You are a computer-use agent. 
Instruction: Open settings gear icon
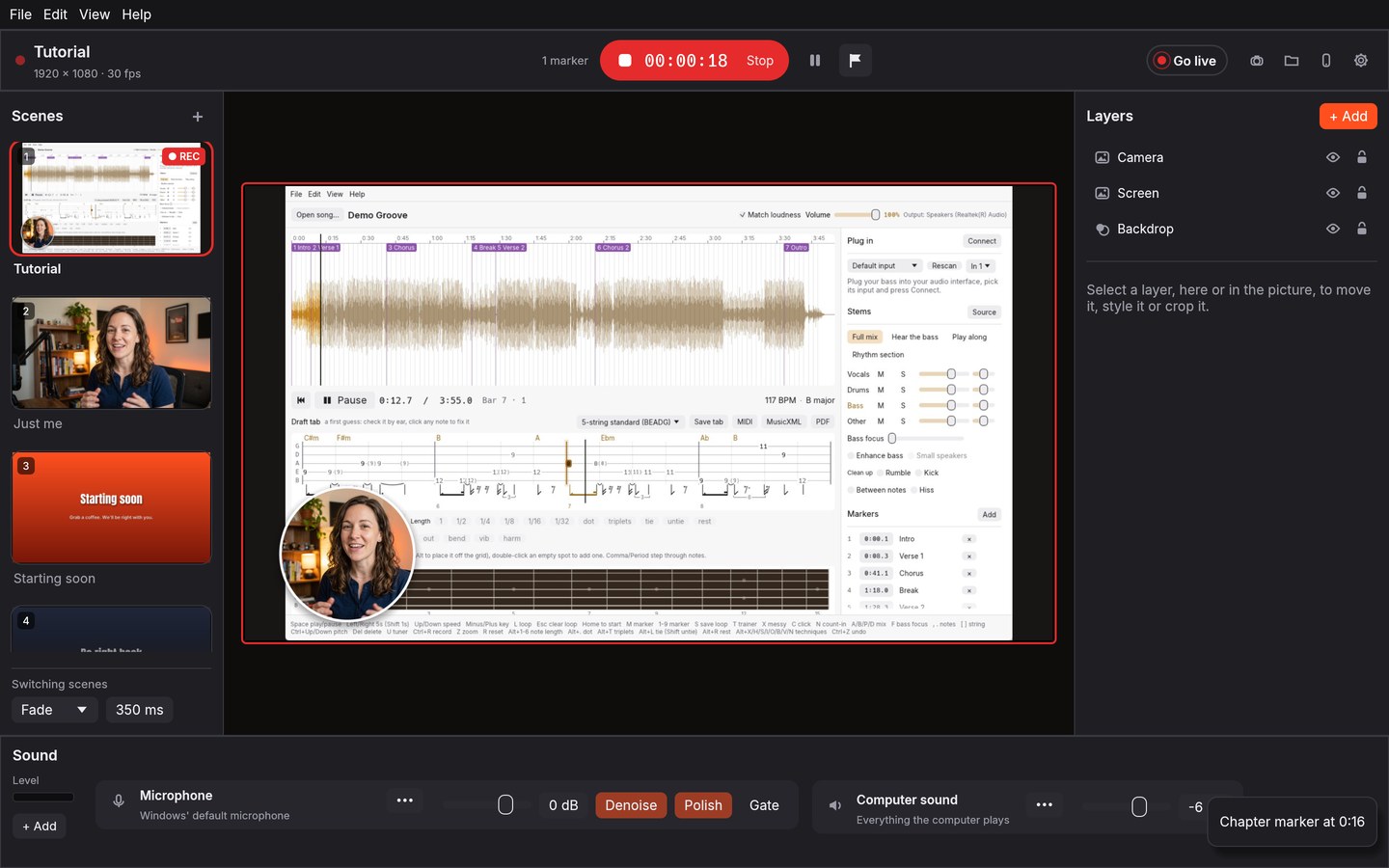1361,61
